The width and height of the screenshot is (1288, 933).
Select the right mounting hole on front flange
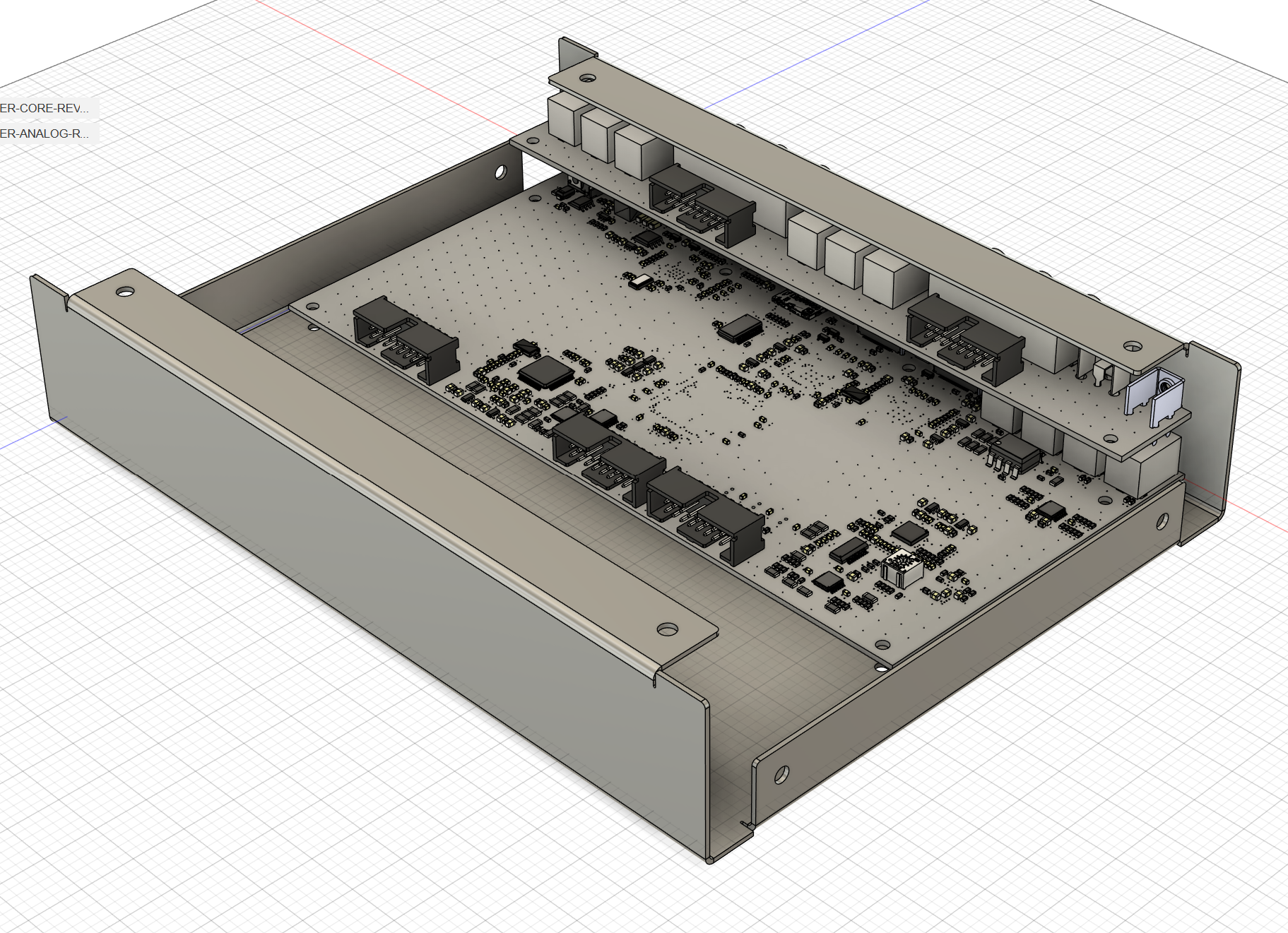[666, 629]
